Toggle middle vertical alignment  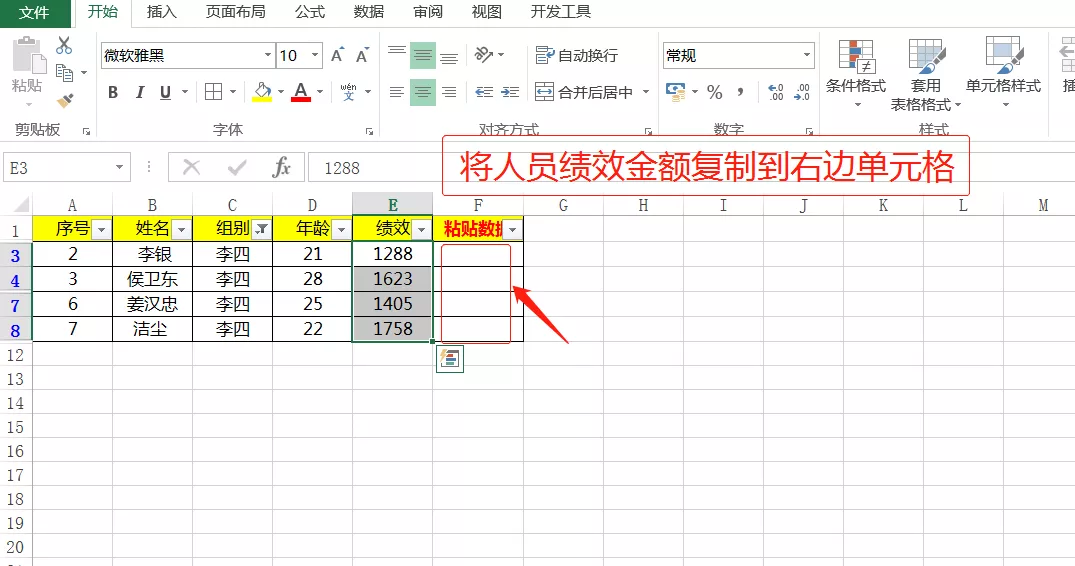click(423, 56)
